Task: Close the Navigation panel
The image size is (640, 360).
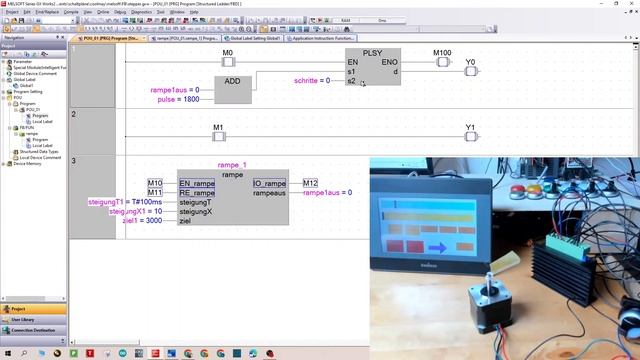Action: [x=62, y=37]
